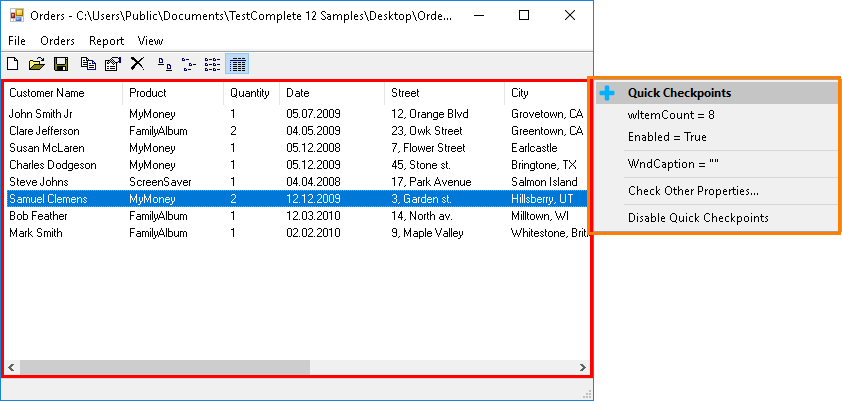The image size is (842, 401).
Task: Click the city Grovetown, CA
Action: [x=547, y=114]
